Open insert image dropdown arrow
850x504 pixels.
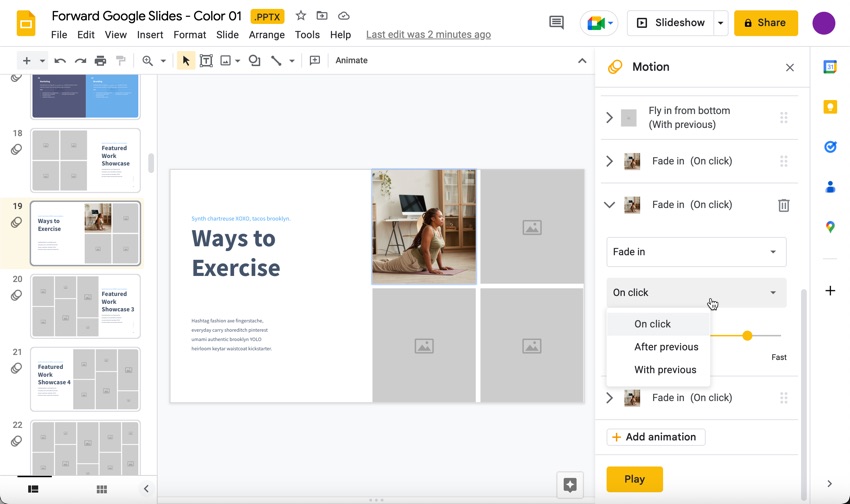click(x=237, y=61)
